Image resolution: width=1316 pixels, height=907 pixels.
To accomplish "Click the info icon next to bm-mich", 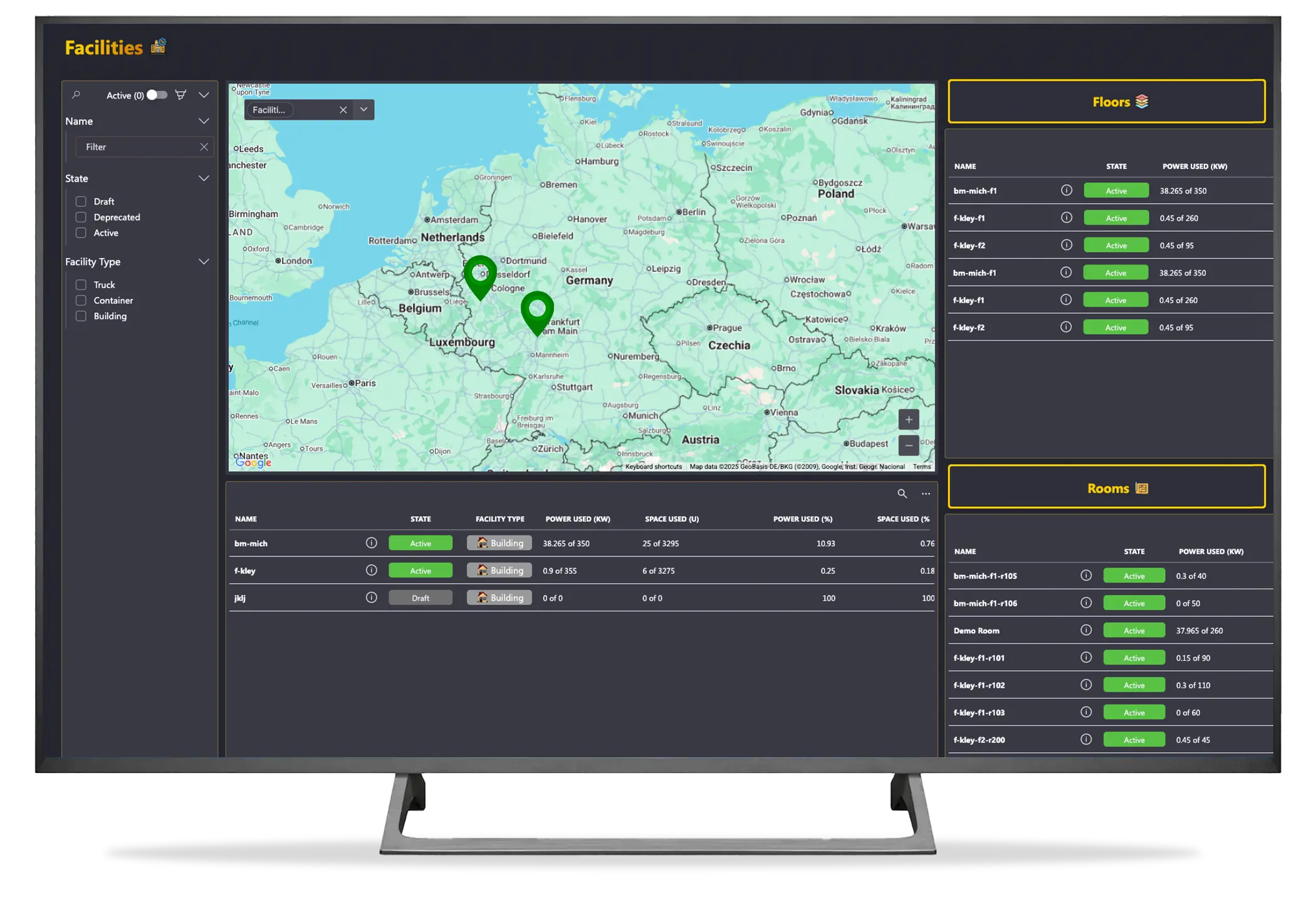I will click(371, 543).
